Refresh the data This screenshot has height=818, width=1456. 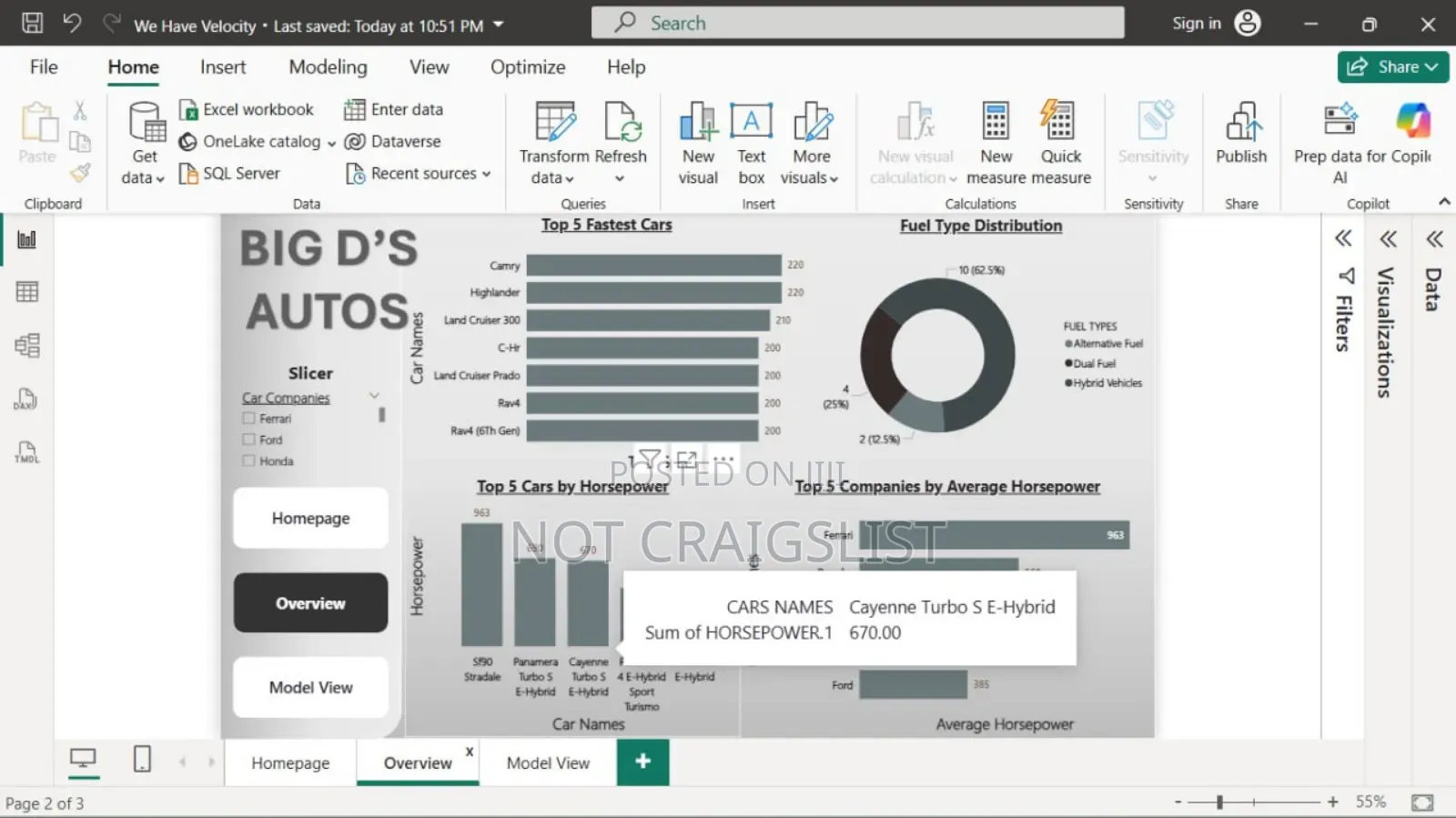[621, 143]
